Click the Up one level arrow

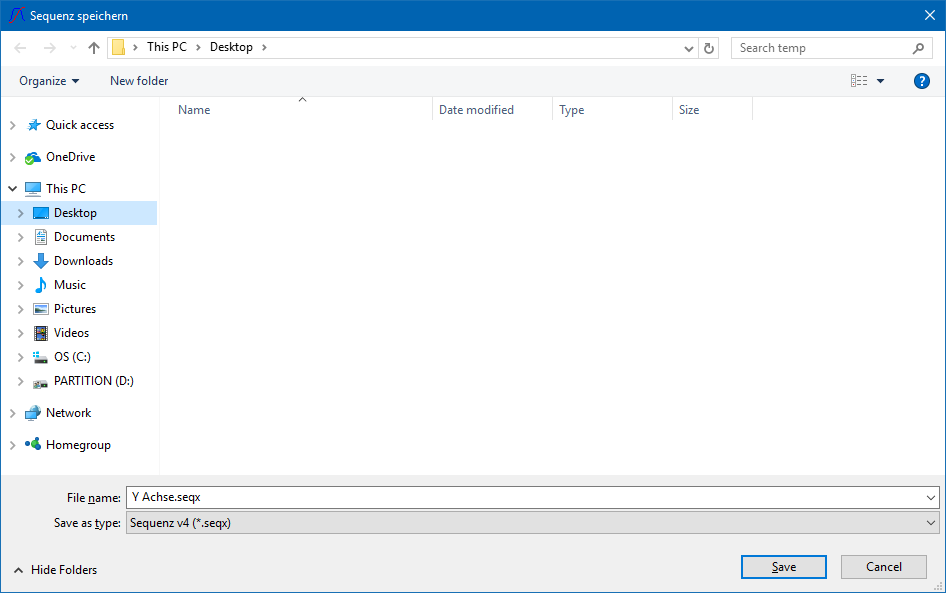pyautogui.click(x=94, y=48)
